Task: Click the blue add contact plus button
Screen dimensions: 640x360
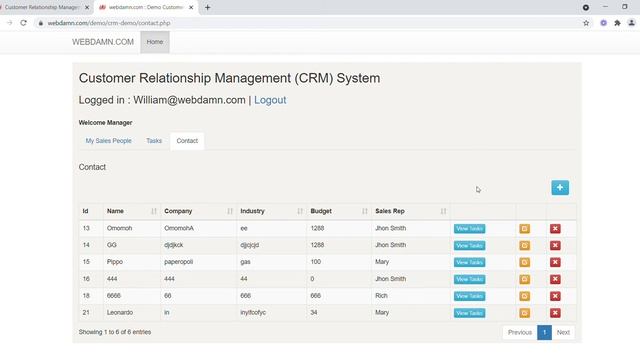Action: (x=560, y=188)
